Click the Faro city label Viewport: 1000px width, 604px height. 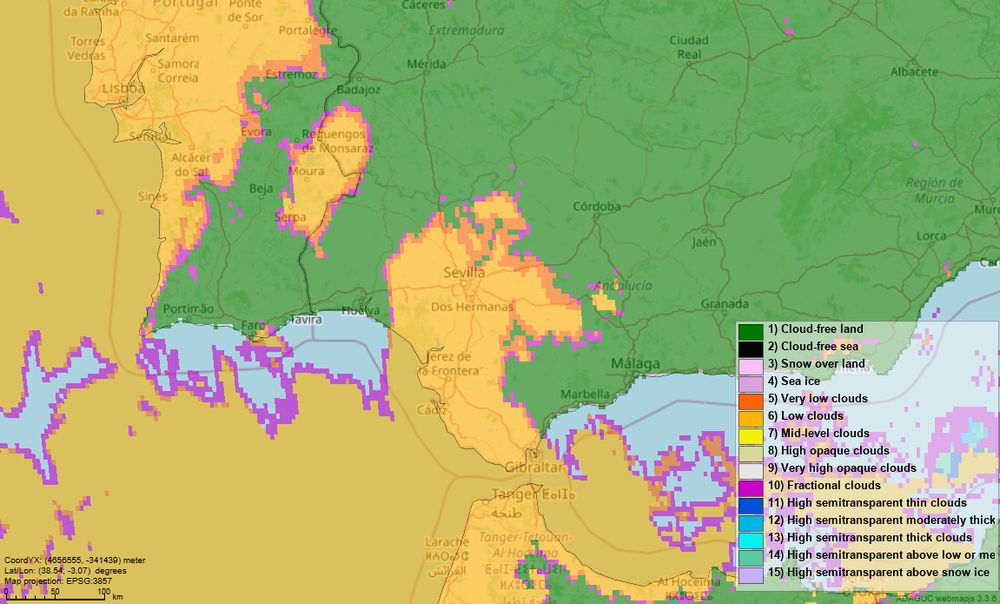253,325
